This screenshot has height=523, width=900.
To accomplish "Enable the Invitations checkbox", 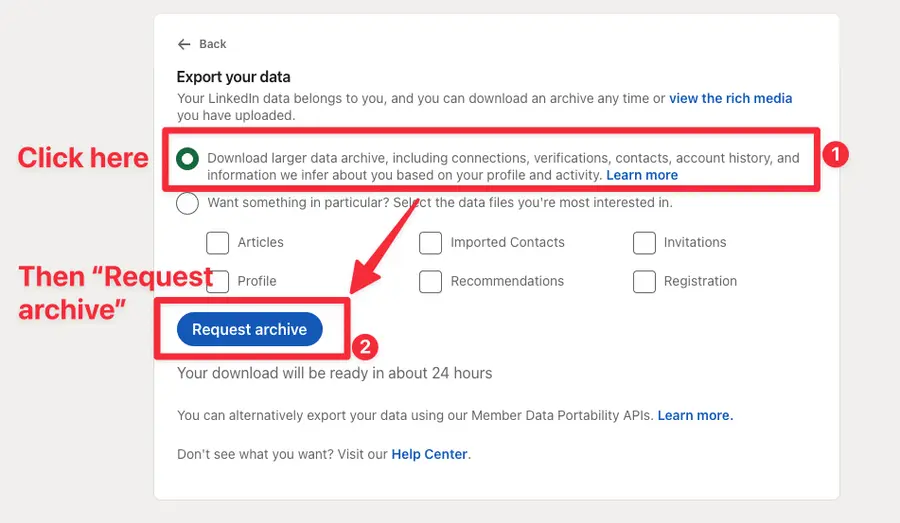I will [644, 243].
